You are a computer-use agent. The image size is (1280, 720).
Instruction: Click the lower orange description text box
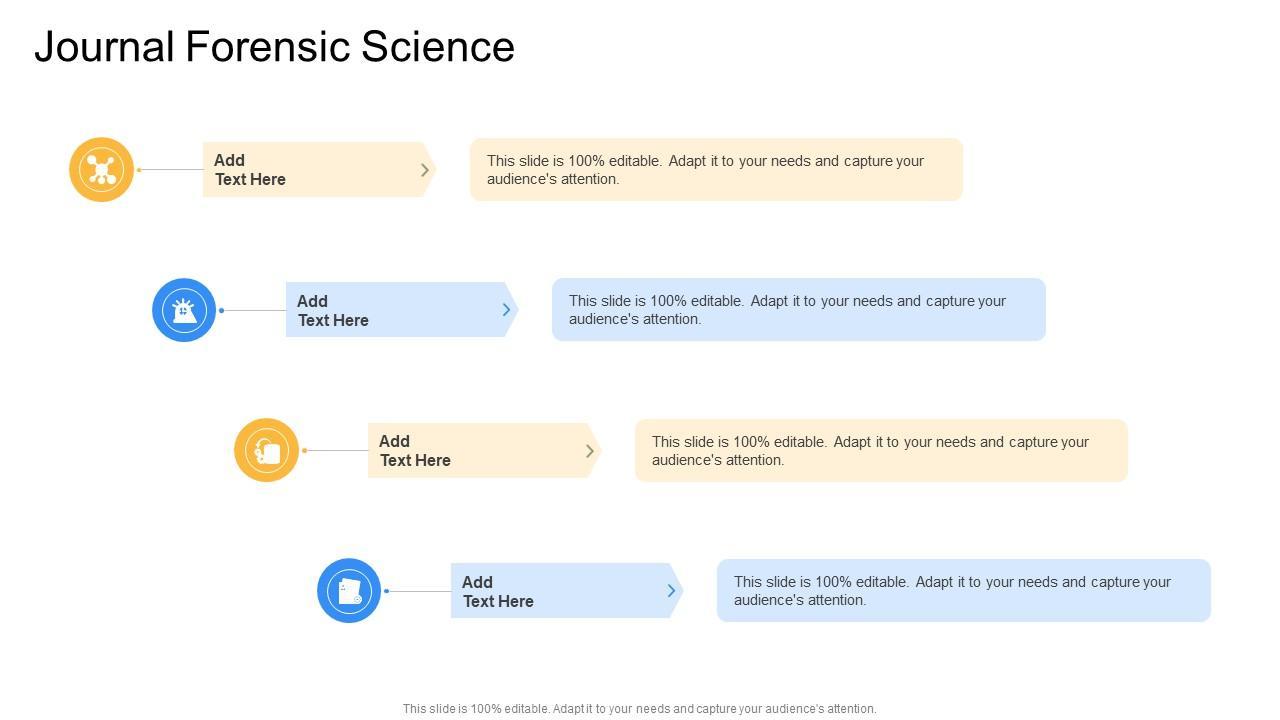(881, 451)
